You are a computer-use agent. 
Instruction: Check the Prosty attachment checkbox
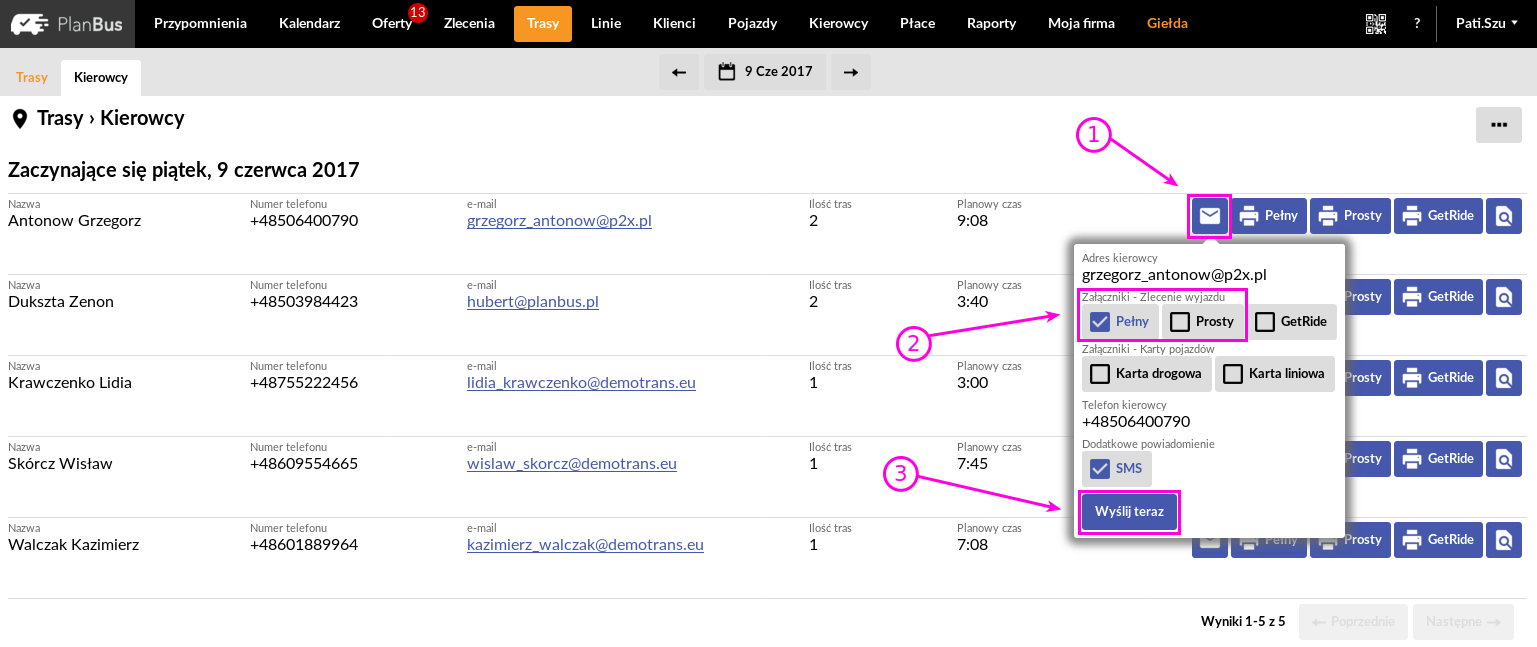[x=1181, y=322]
